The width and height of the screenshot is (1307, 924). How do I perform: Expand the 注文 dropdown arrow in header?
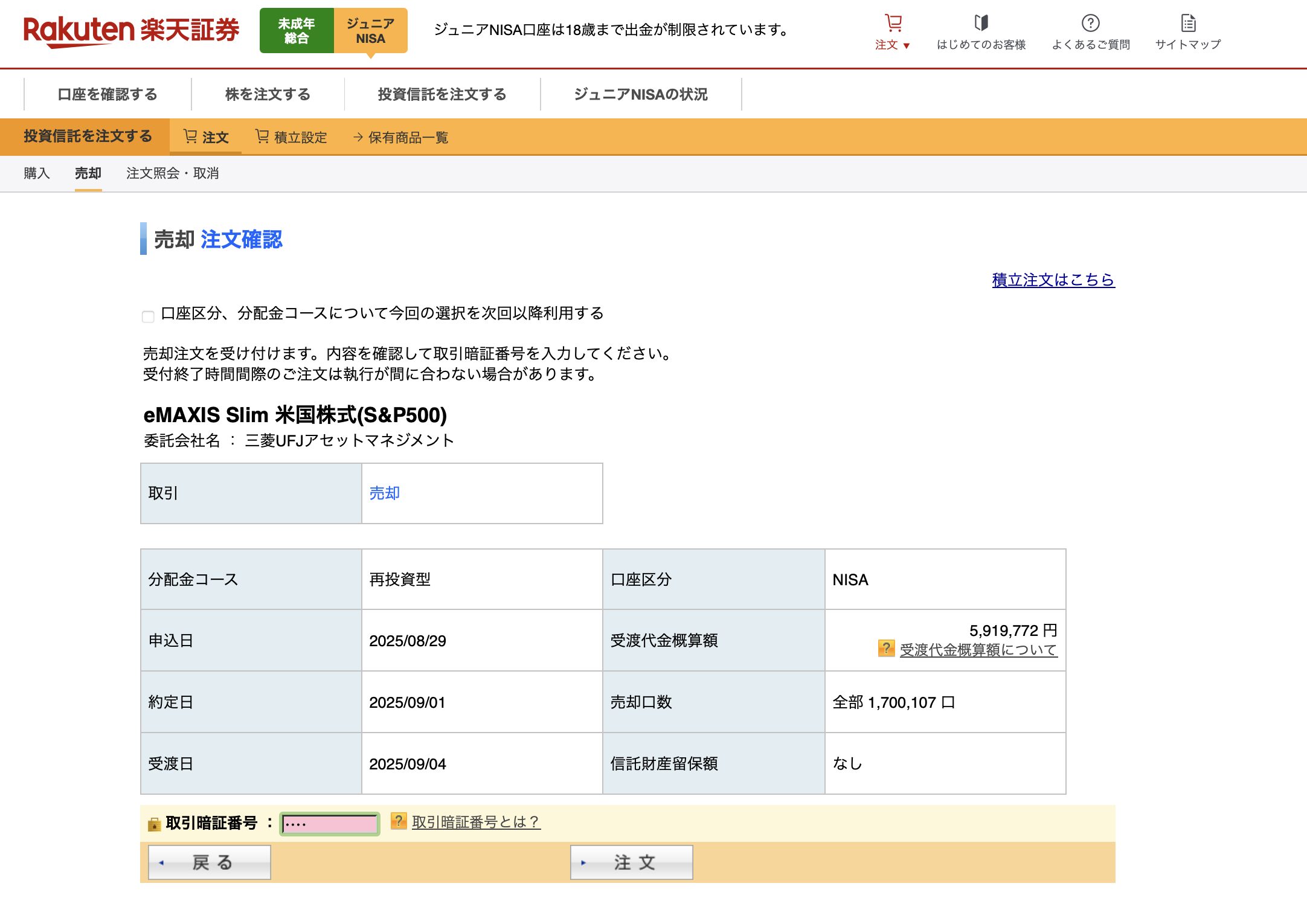pos(906,46)
